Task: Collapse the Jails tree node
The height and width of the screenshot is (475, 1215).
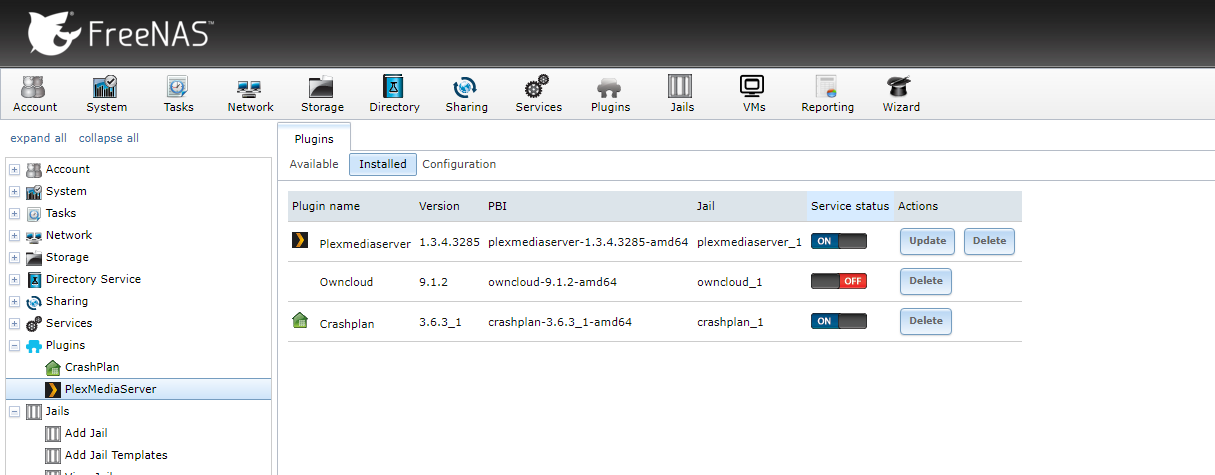Action: click(x=15, y=411)
